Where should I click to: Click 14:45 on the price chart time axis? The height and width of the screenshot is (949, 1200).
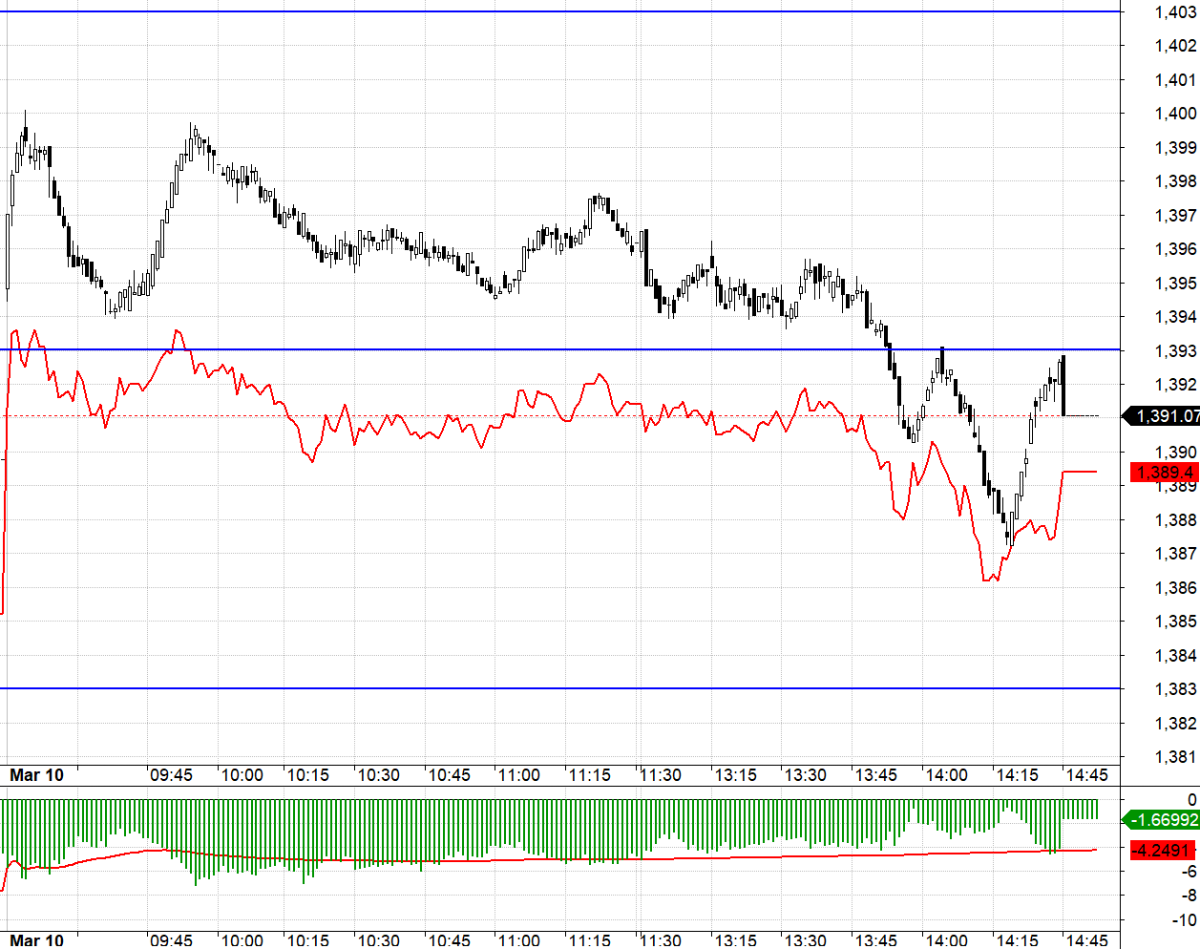tap(1085, 775)
